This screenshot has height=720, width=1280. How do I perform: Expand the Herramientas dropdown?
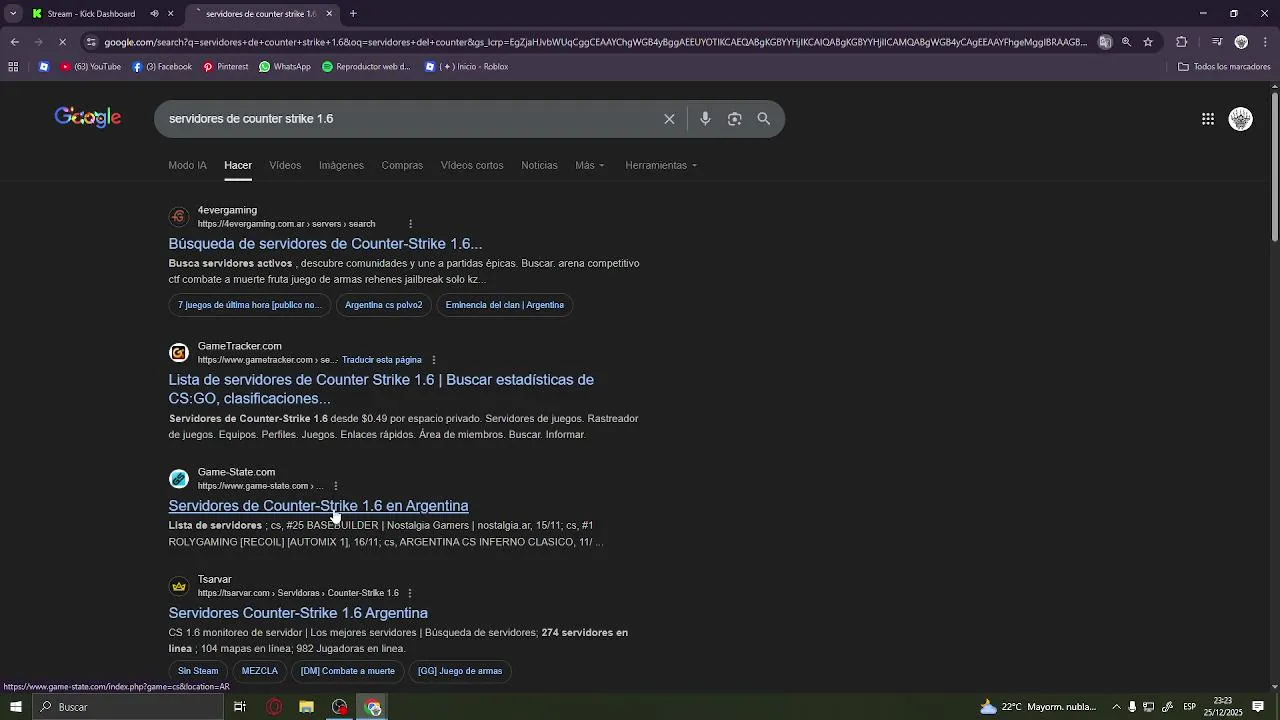tap(661, 165)
